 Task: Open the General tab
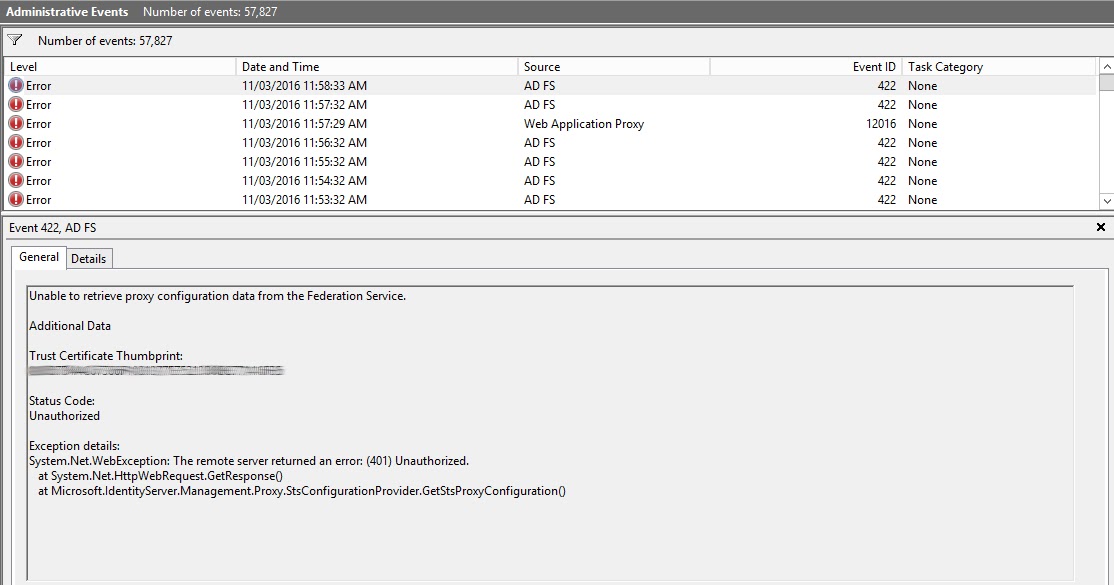38,257
